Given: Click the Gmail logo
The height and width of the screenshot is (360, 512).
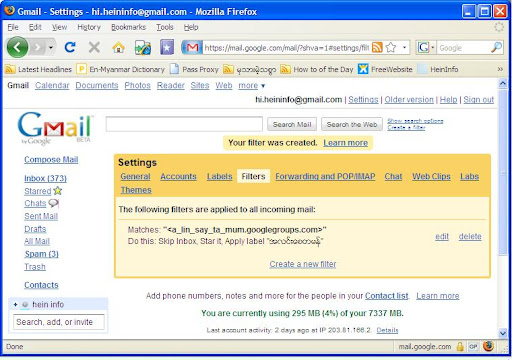Looking at the screenshot, I should [55, 128].
